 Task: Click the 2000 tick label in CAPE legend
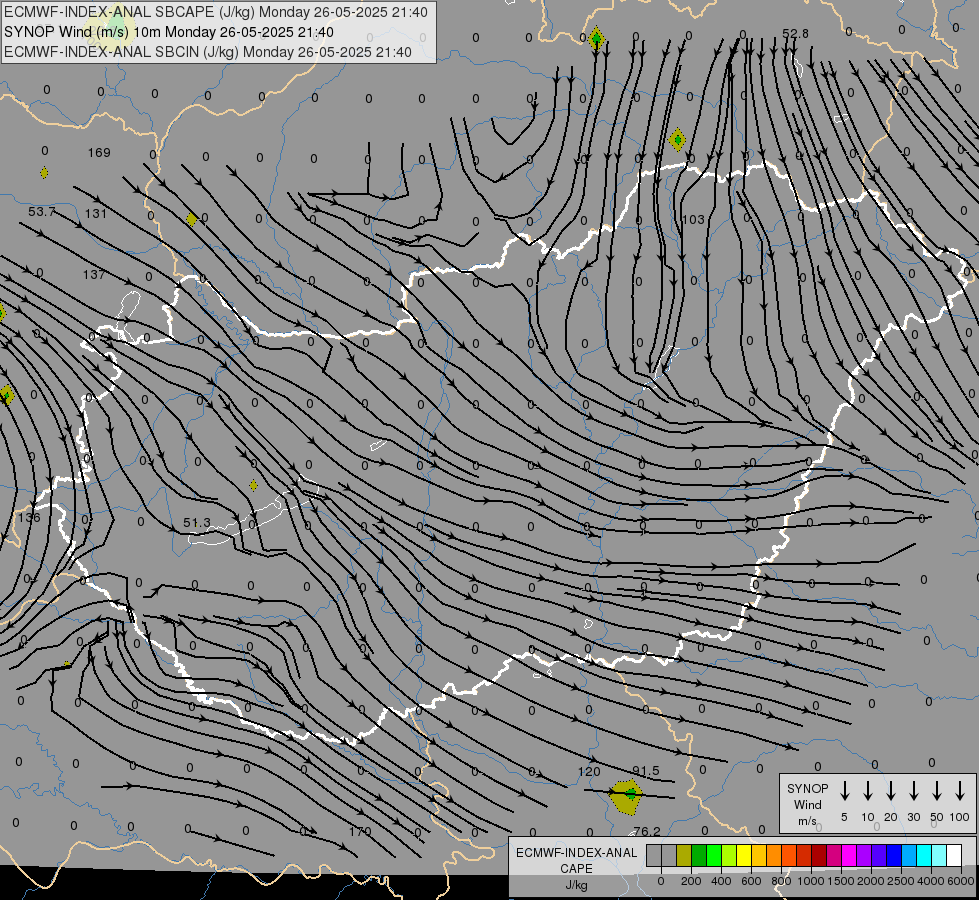pyautogui.click(x=871, y=881)
